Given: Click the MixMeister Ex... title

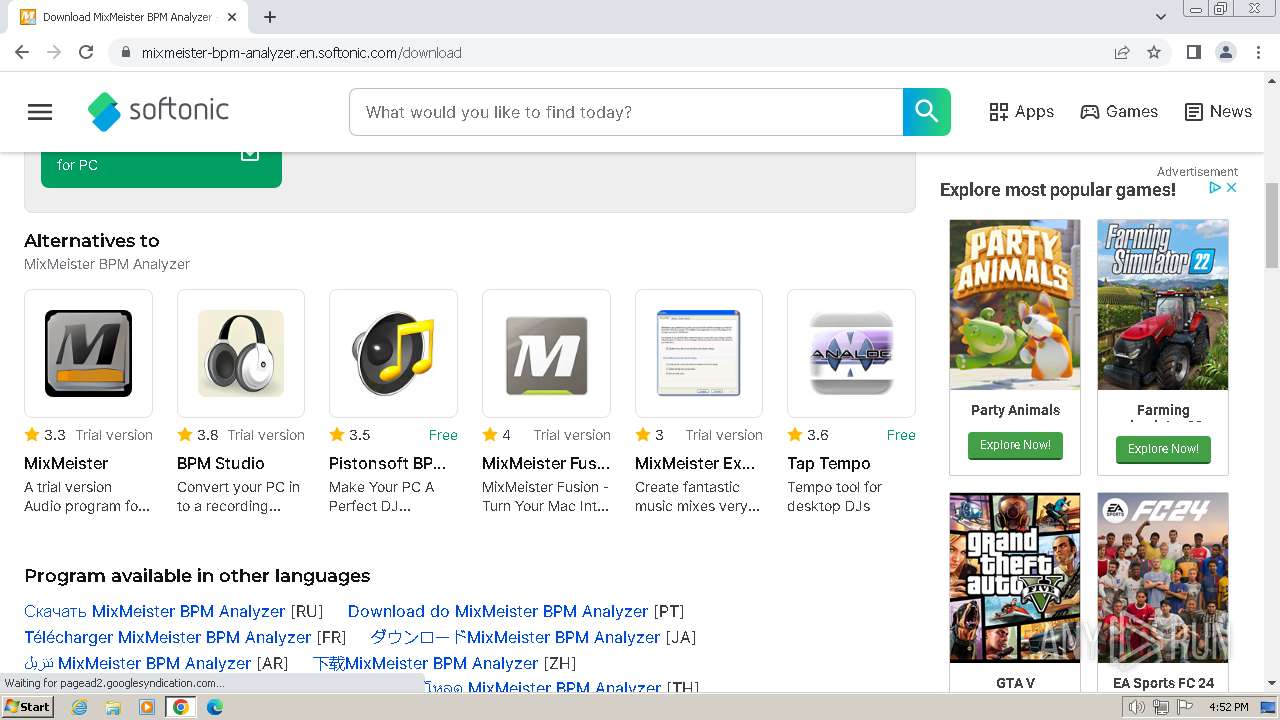Looking at the screenshot, I should (x=695, y=463).
